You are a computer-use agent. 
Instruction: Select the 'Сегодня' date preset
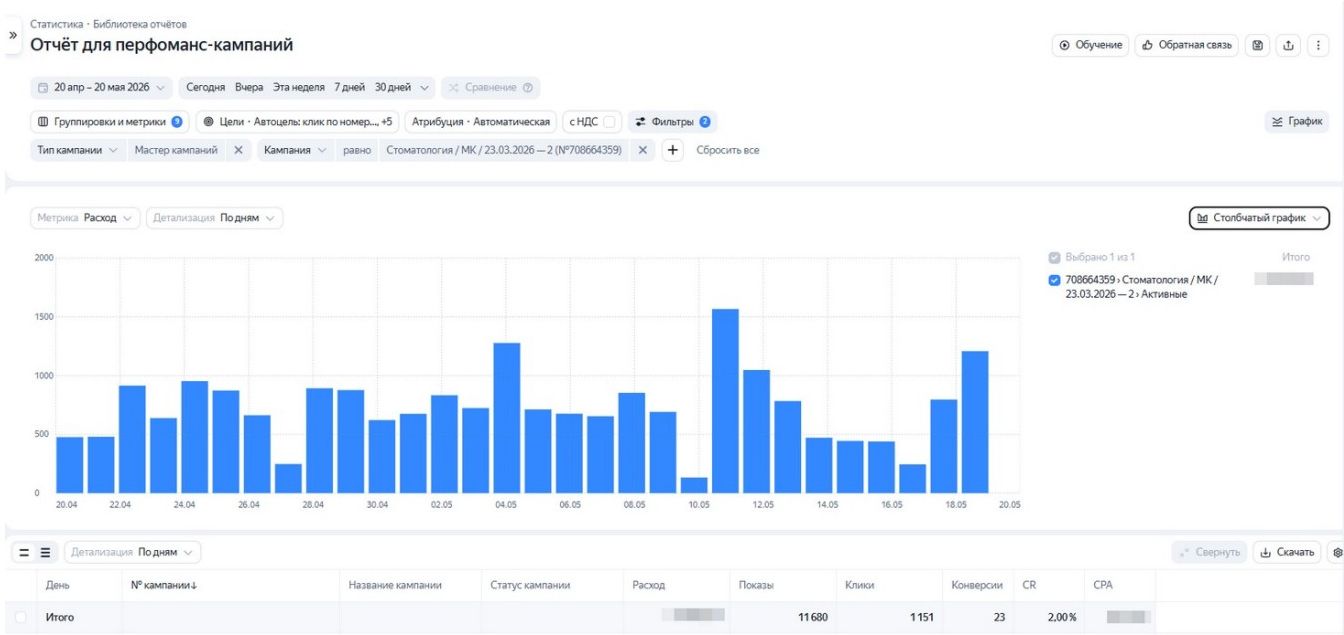(x=206, y=88)
